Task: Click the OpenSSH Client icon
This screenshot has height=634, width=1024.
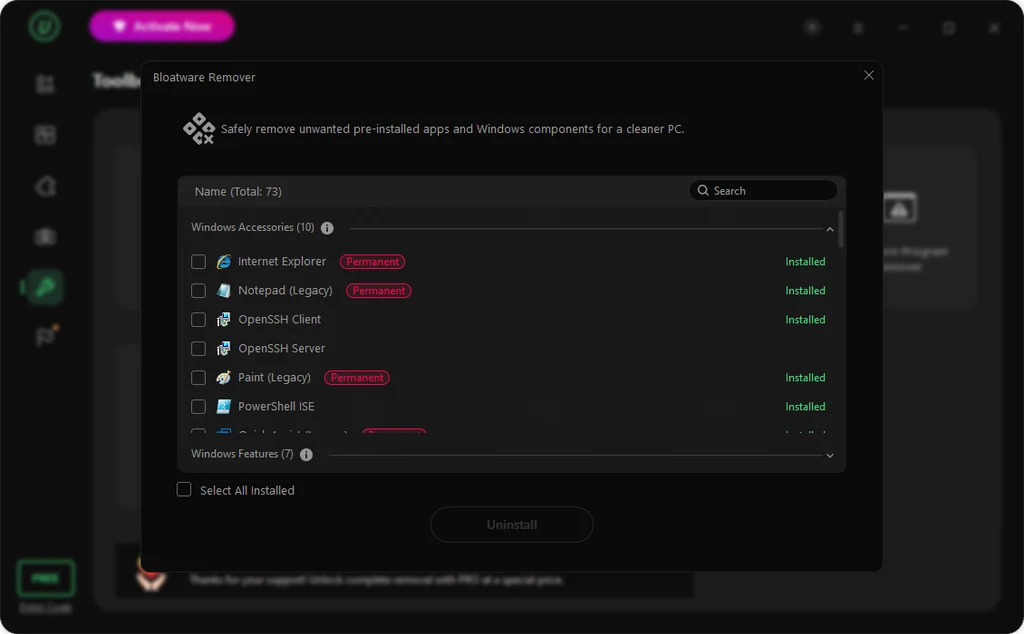Action: pos(223,320)
